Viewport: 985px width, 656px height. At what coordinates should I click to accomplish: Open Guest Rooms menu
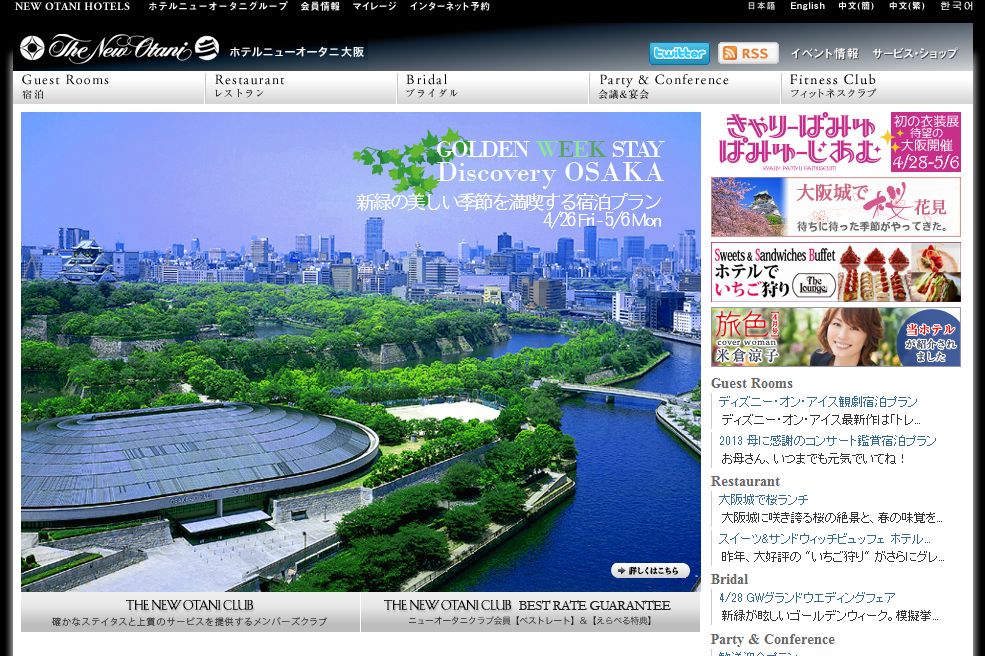pos(109,87)
